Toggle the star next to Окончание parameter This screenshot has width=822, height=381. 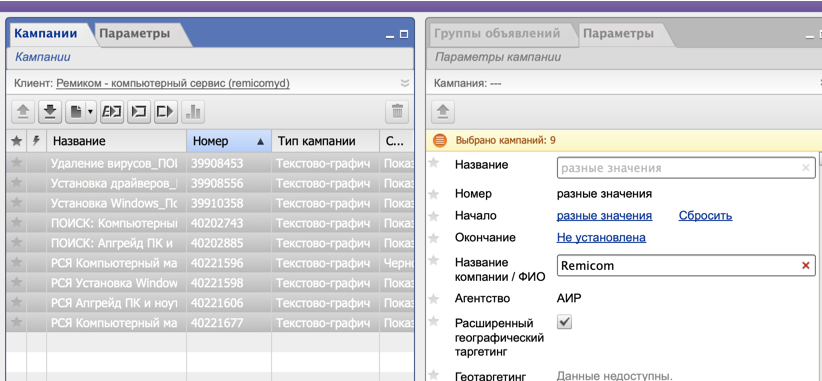[x=434, y=238]
